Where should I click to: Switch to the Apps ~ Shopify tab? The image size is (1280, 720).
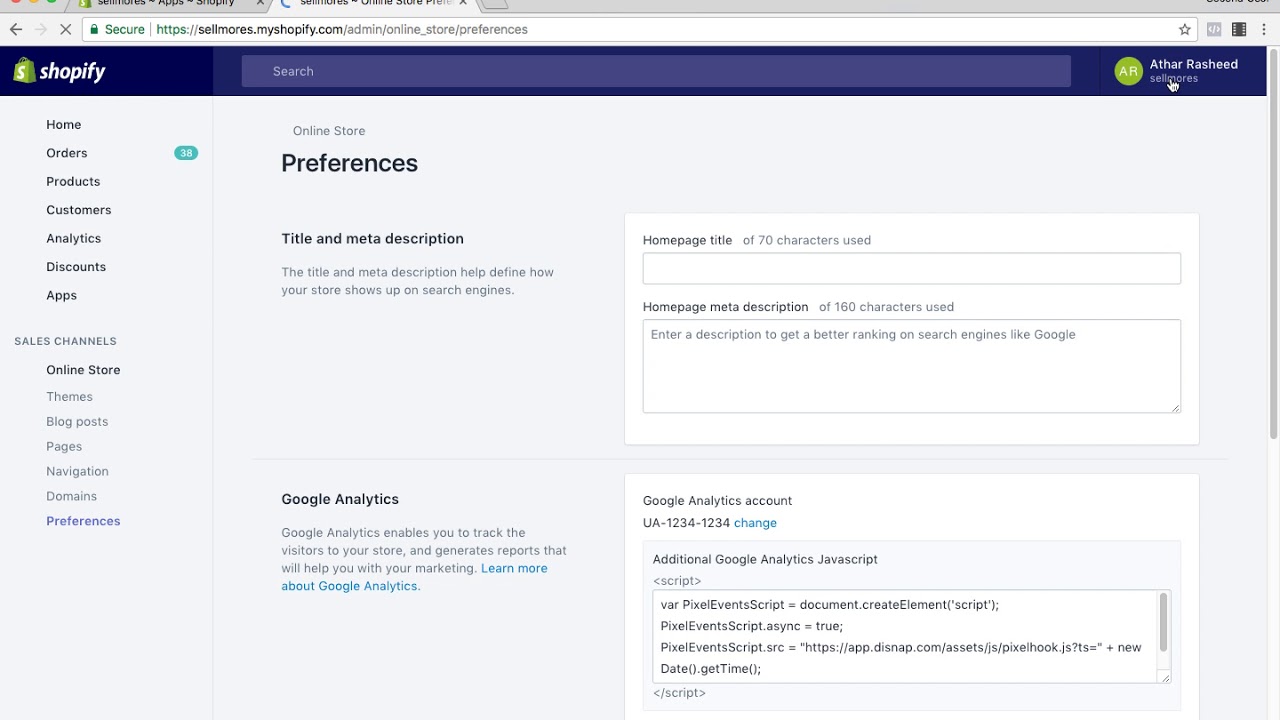pos(166,3)
